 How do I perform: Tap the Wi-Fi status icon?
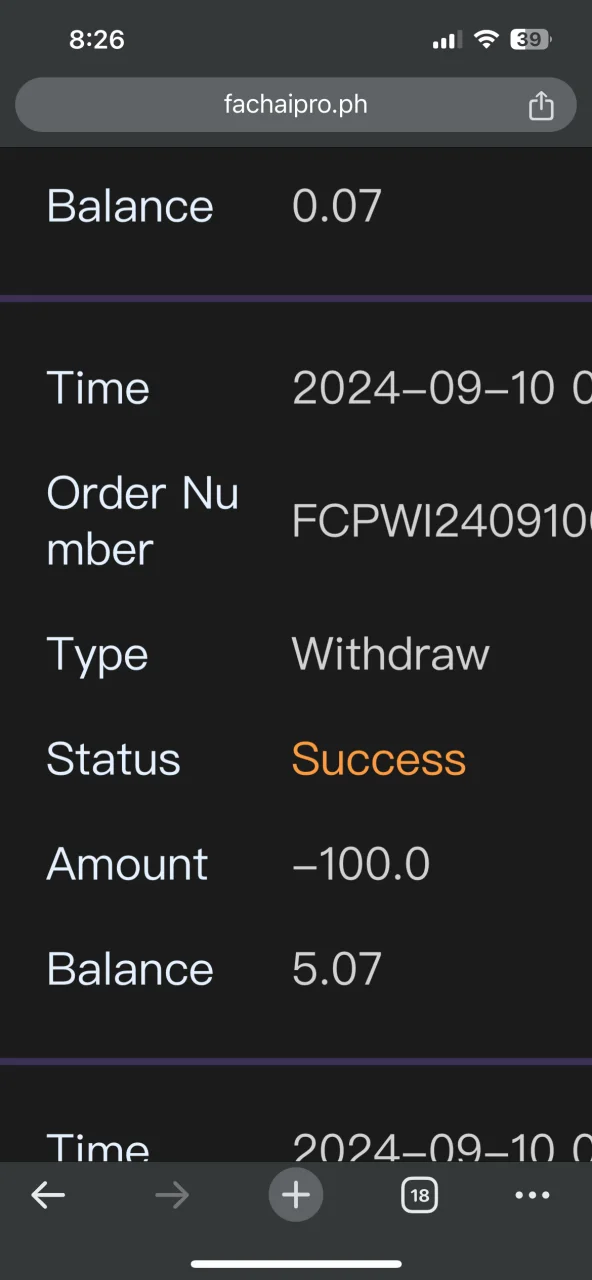tap(487, 40)
